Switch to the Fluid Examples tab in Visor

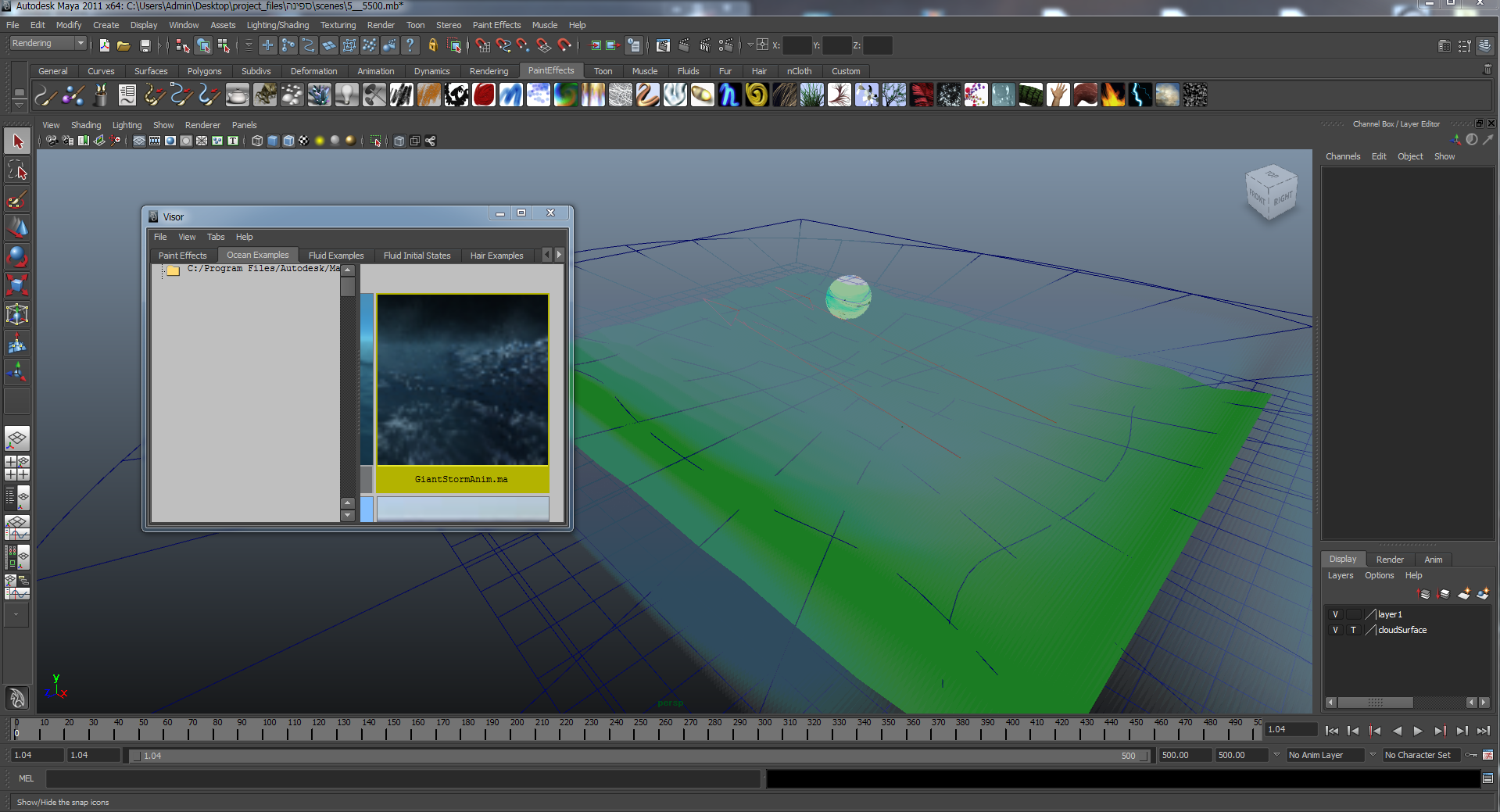(x=335, y=256)
